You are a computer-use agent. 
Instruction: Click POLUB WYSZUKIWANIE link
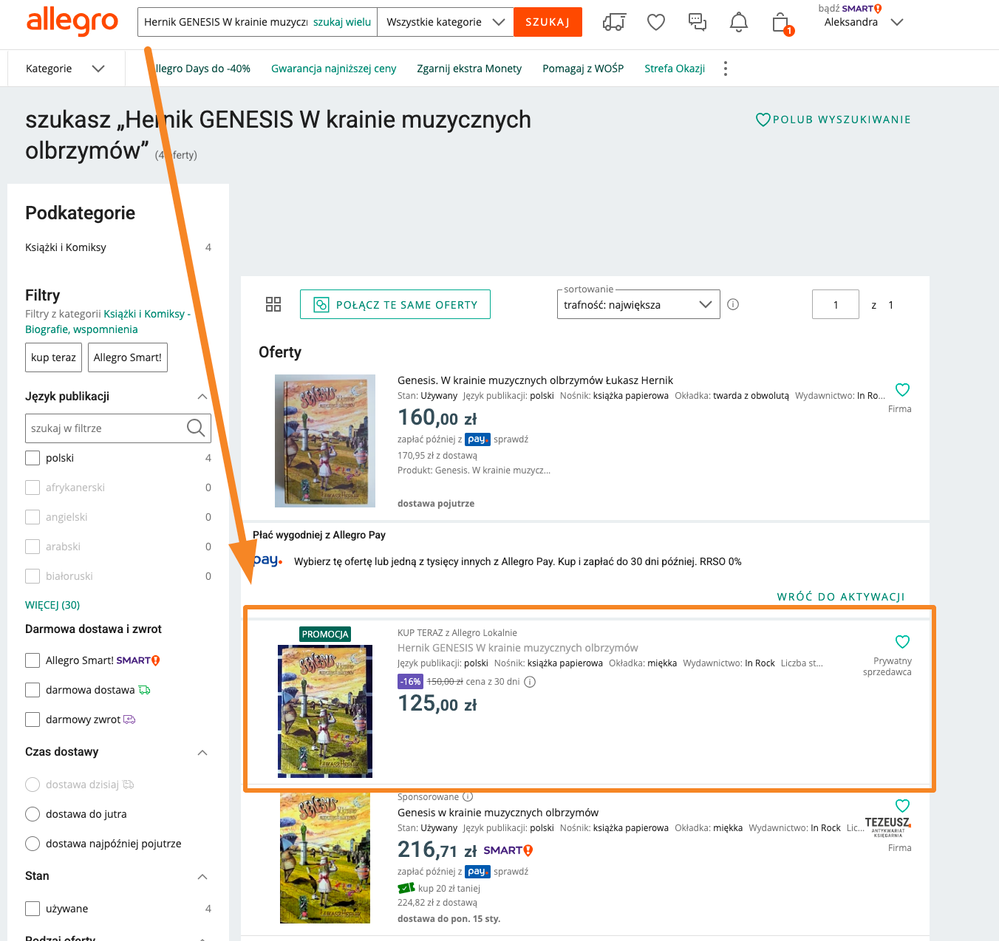coord(833,119)
